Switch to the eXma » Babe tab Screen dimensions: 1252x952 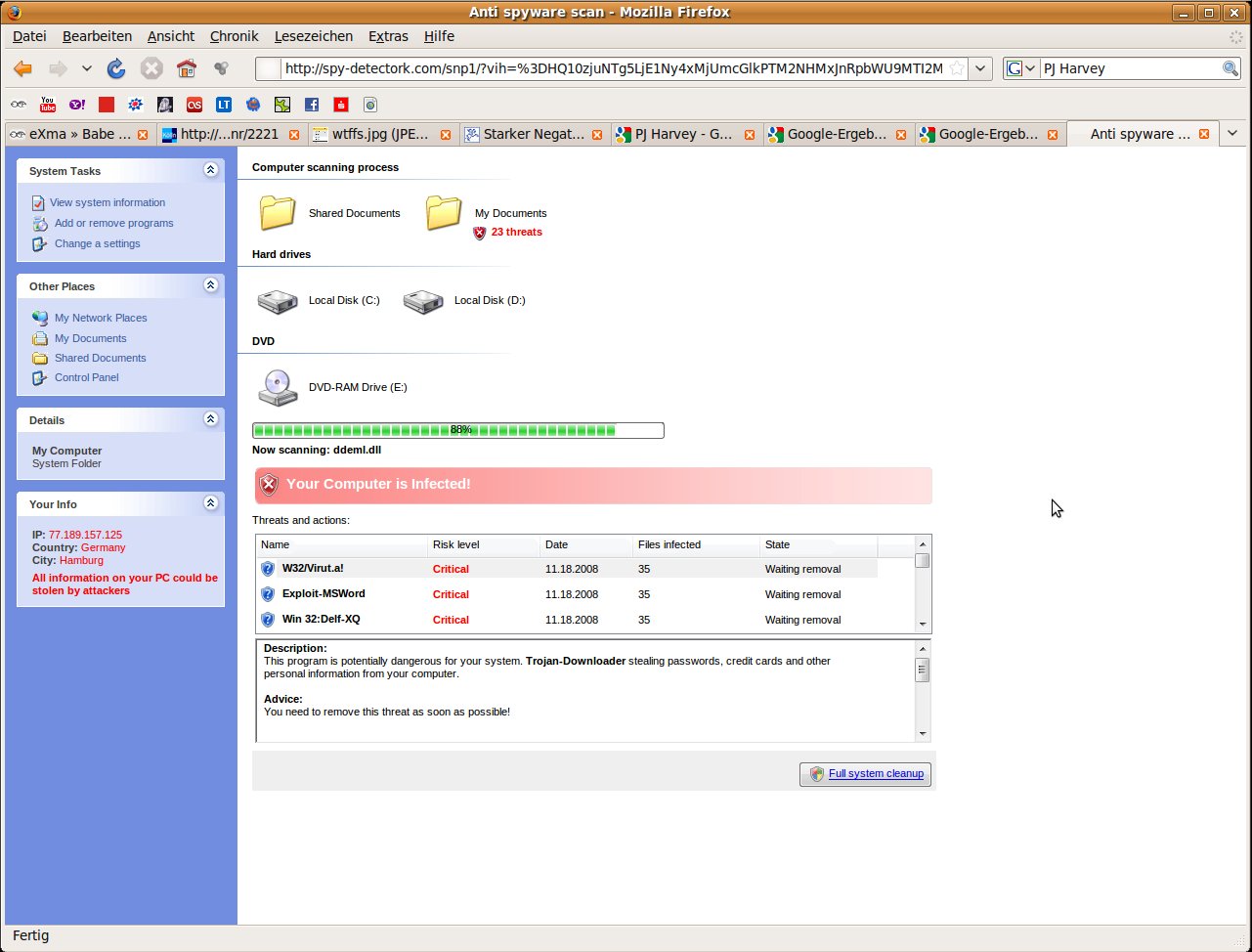click(79, 135)
